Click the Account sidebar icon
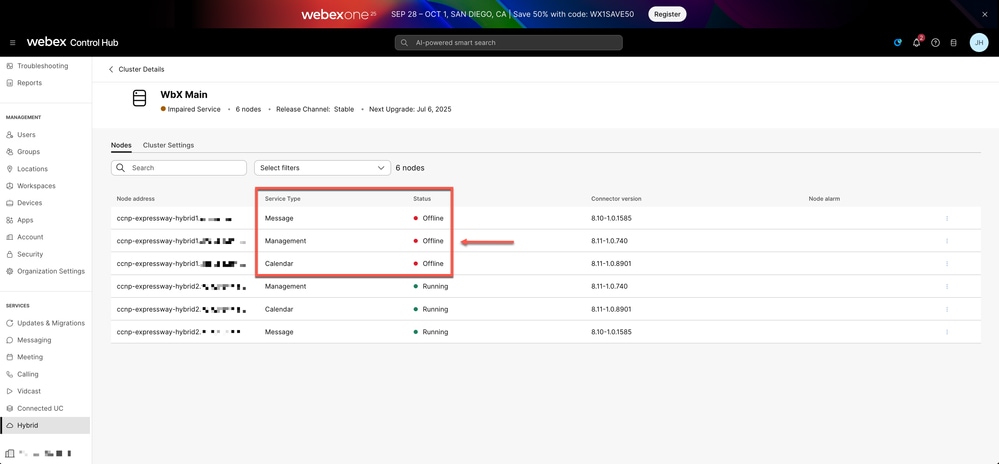Image resolution: width=999 pixels, height=464 pixels. coord(10,237)
